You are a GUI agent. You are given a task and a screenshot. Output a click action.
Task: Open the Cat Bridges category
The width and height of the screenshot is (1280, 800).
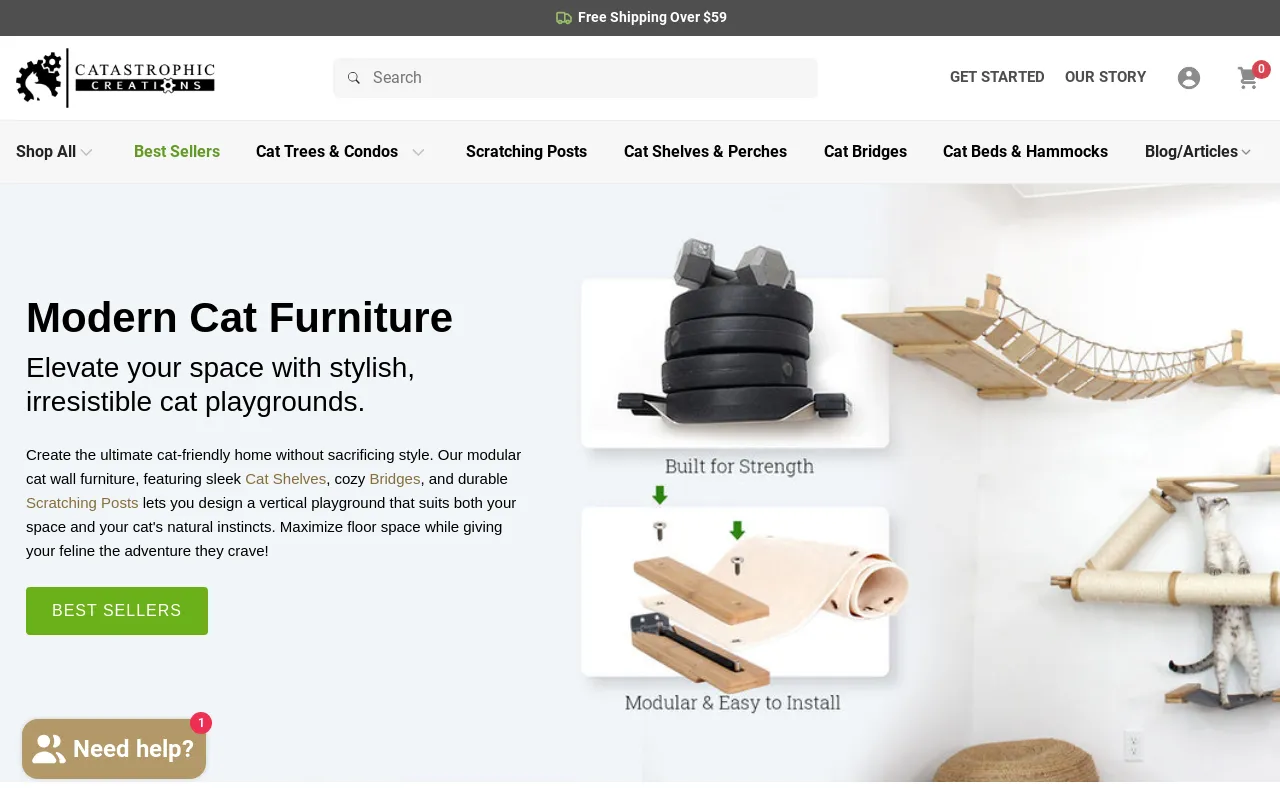coord(865,152)
